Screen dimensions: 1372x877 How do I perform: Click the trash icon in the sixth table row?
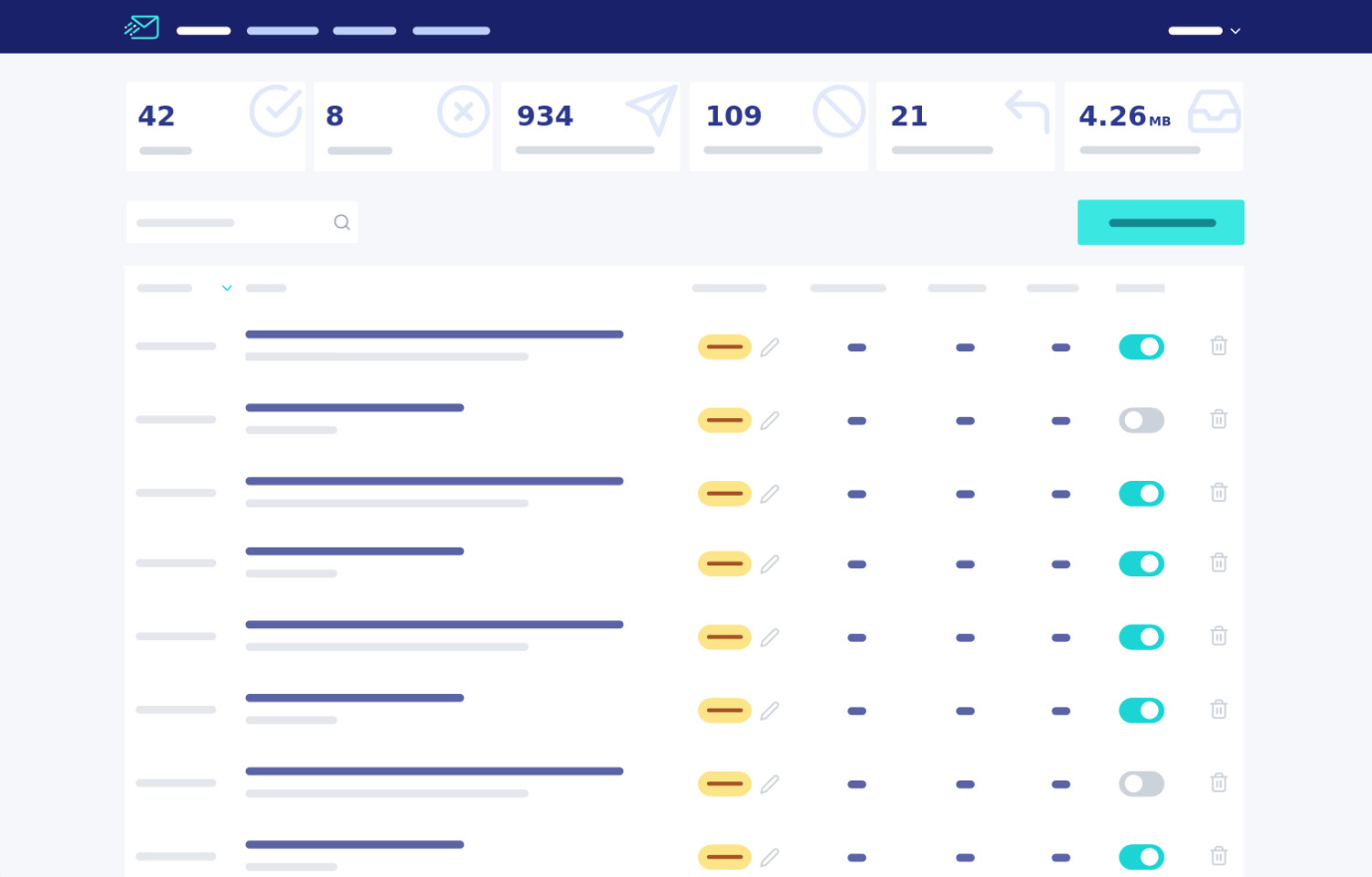[x=1219, y=709]
